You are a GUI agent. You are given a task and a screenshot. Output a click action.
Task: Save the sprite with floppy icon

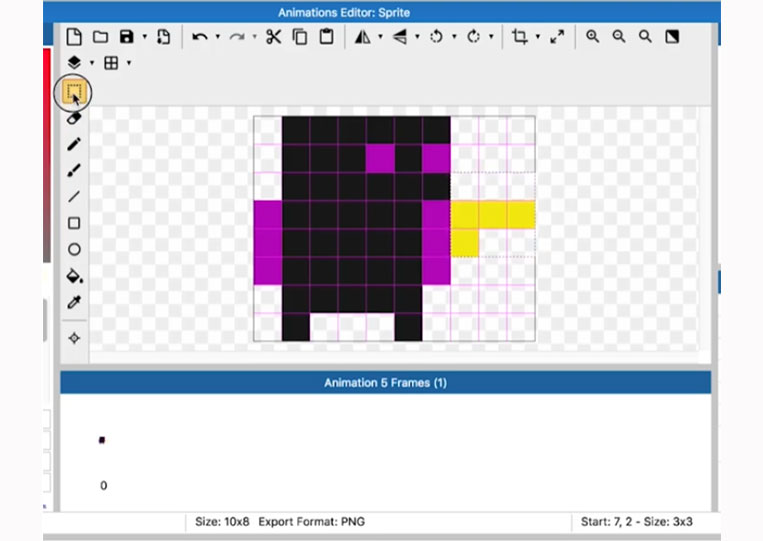point(127,36)
